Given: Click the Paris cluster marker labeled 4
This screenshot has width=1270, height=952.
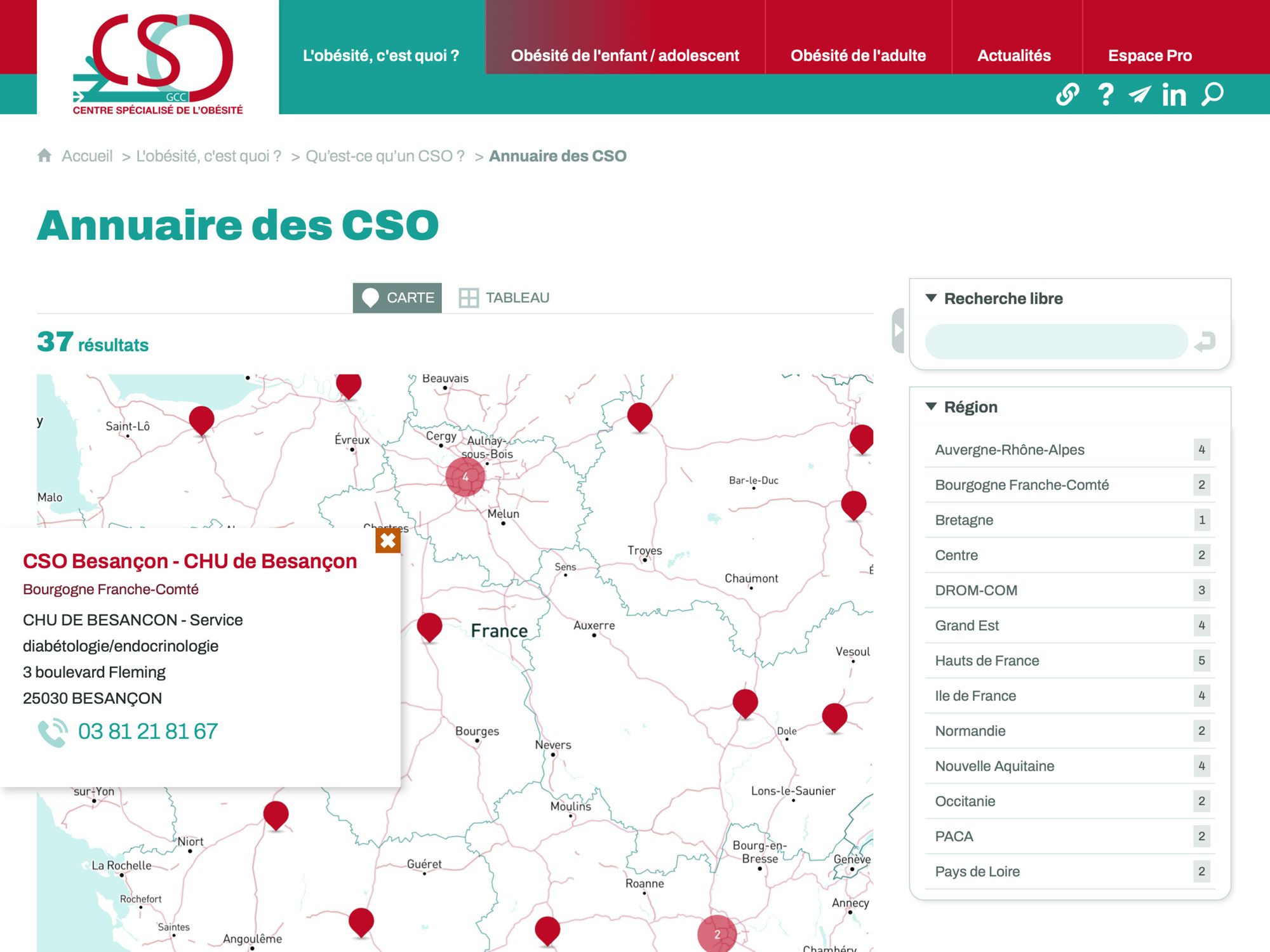Looking at the screenshot, I should [465, 477].
